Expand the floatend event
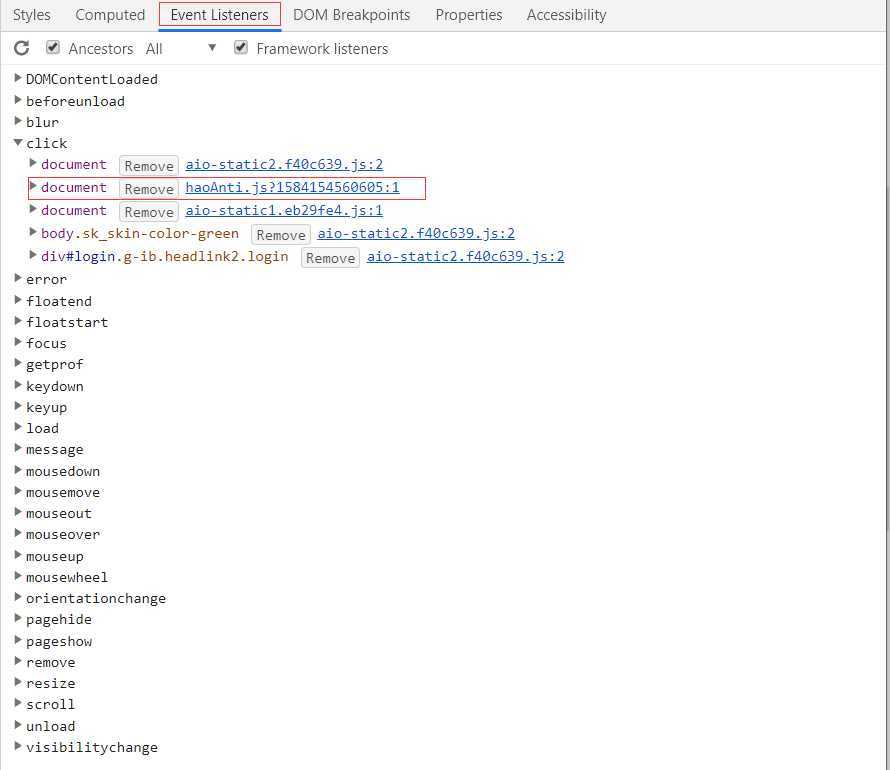This screenshot has width=890, height=770. tap(18, 300)
